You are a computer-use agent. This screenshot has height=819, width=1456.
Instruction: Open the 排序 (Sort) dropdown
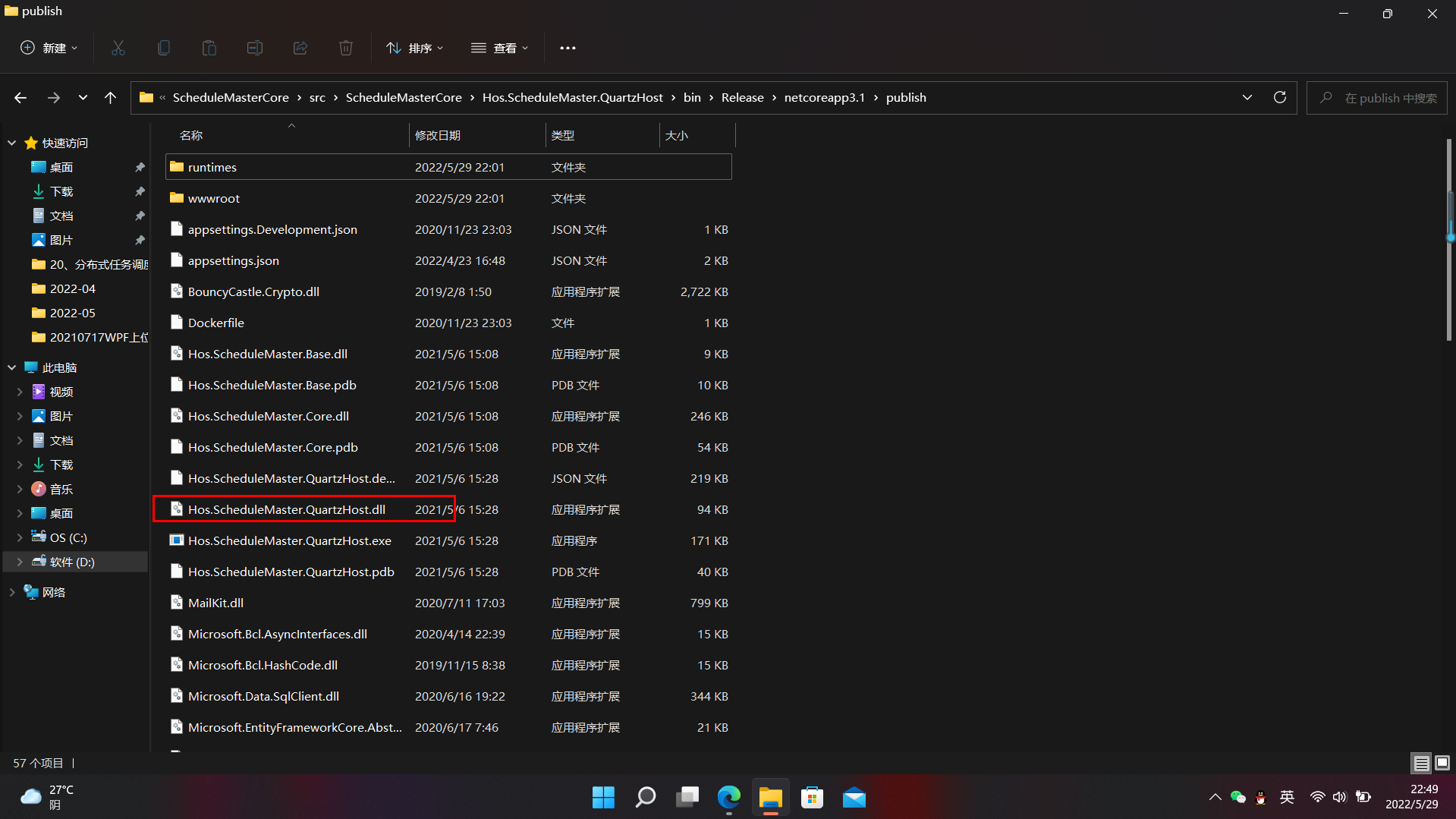click(x=415, y=48)
